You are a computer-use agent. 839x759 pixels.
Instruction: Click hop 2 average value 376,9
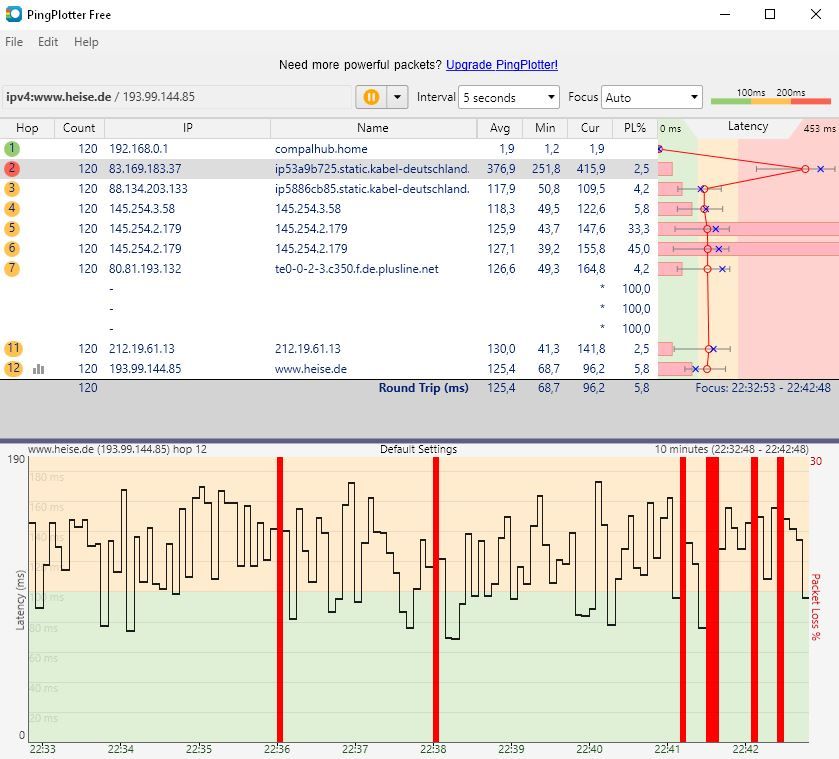[x=501, y=169]
